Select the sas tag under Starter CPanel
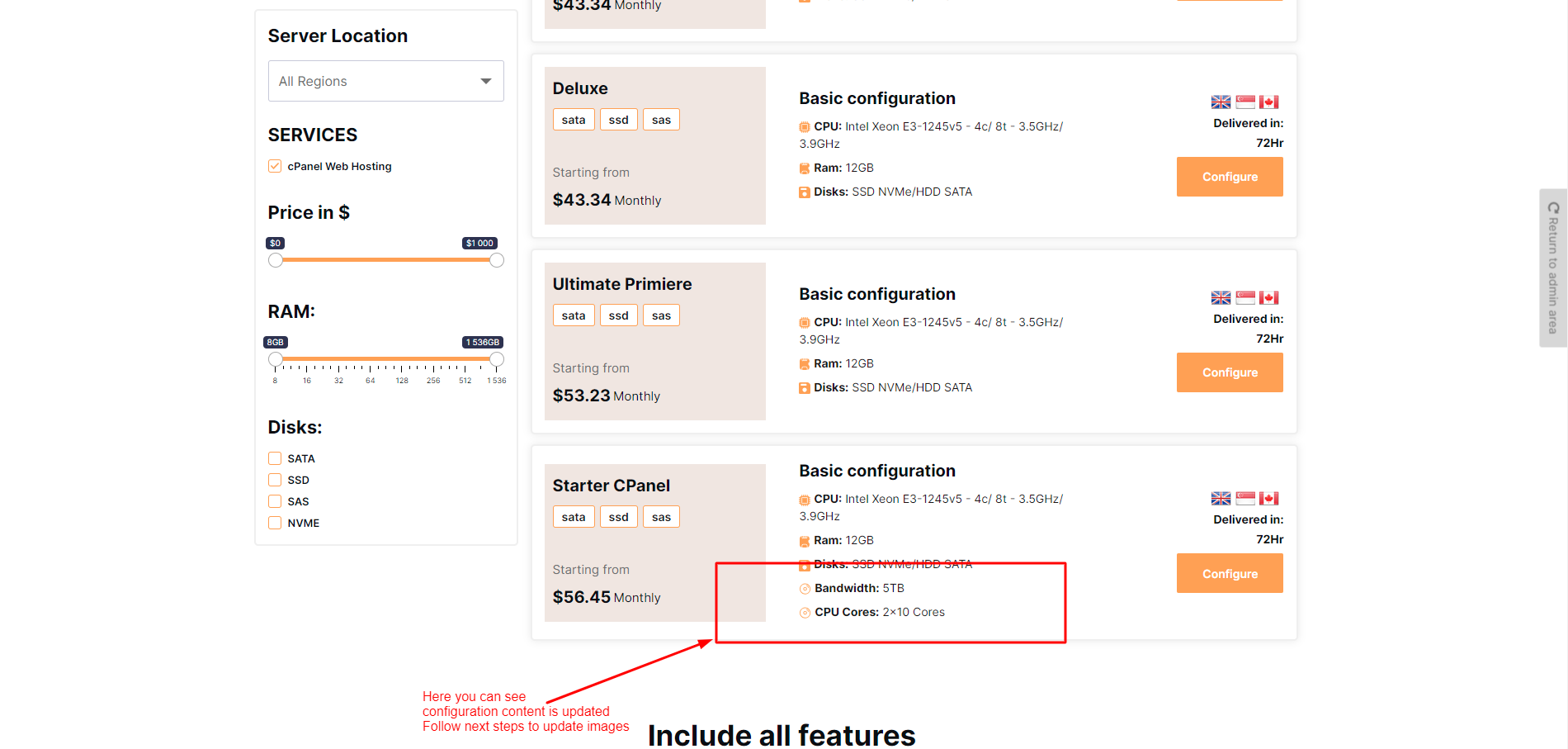Viewport: 1568px width, 749px height. [661, 518]
